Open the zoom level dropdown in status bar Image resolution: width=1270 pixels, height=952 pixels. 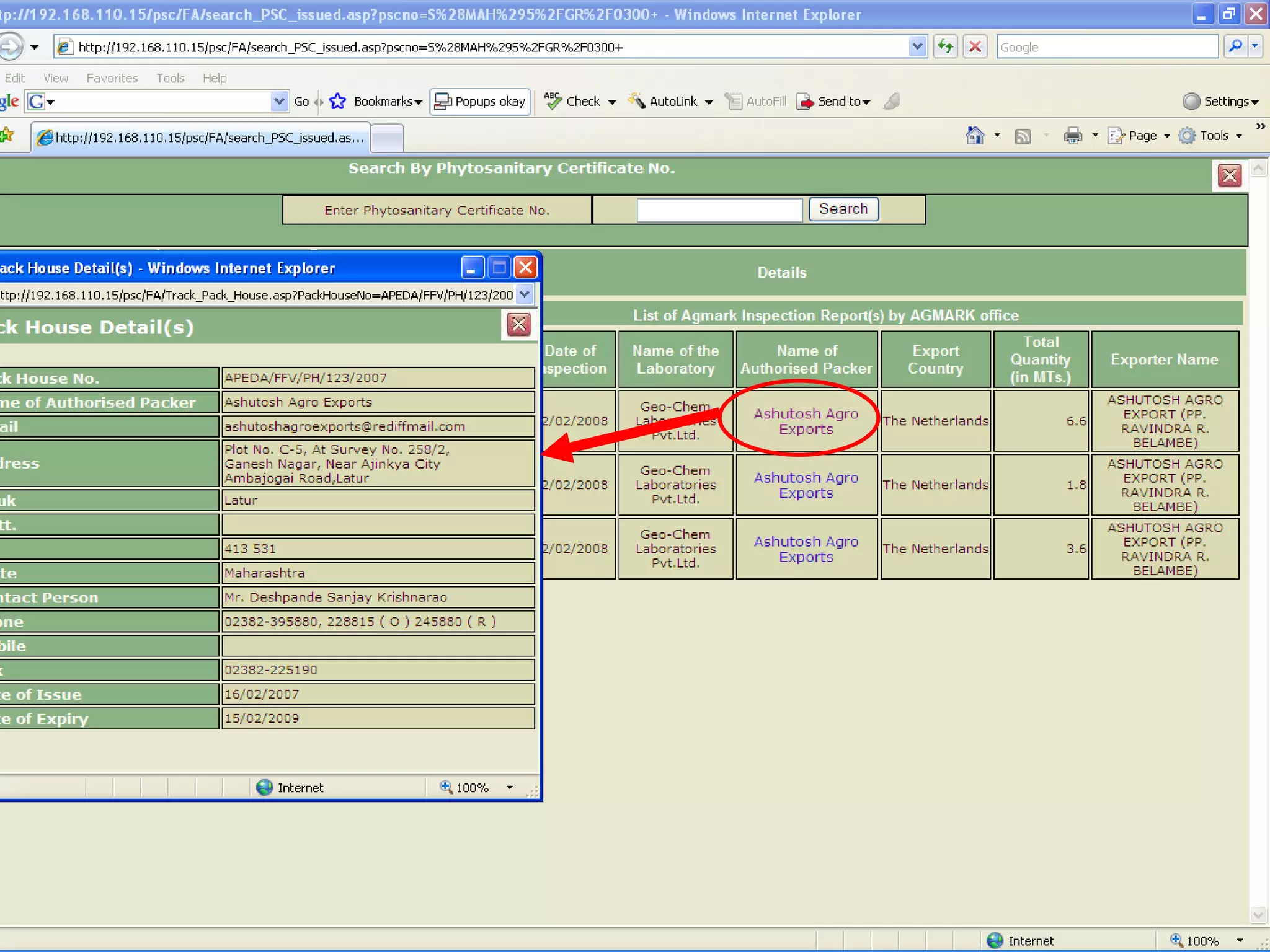click(1240, 941)
